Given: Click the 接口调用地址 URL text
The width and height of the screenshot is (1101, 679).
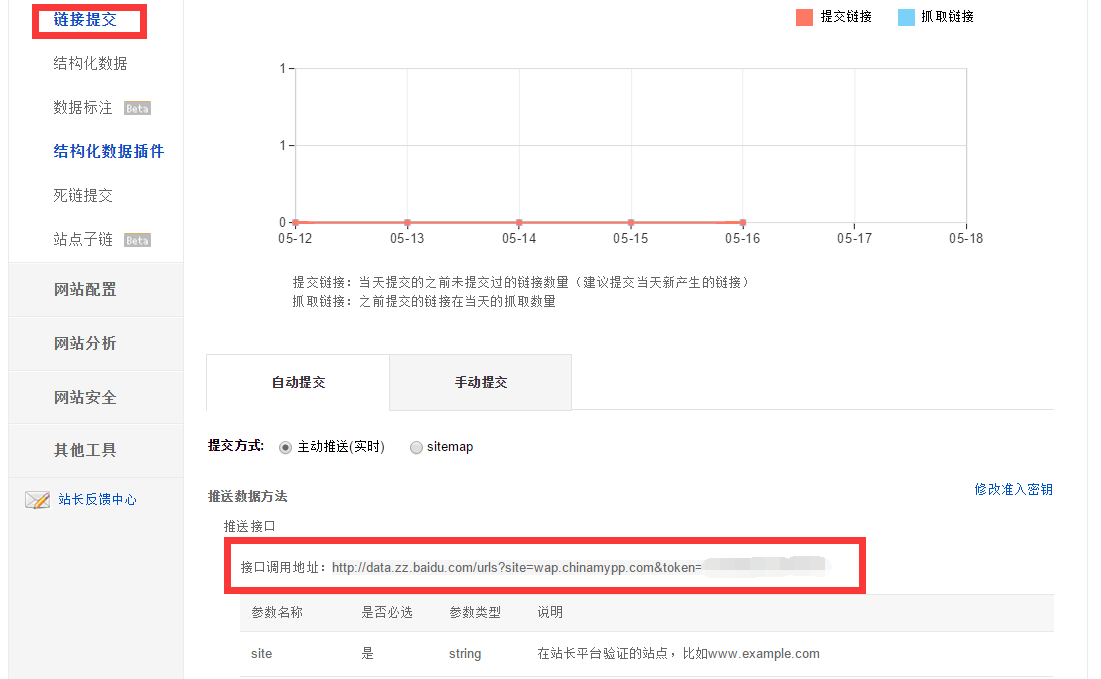Looking at the screenshot, I should pyautogui.click(x=517, y=567).
